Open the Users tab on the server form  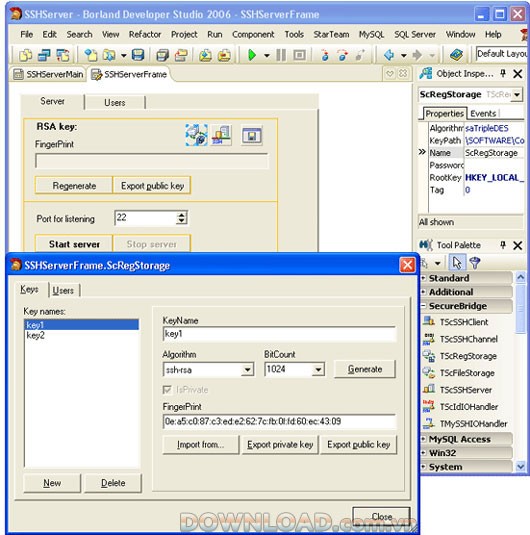(115, 103)
